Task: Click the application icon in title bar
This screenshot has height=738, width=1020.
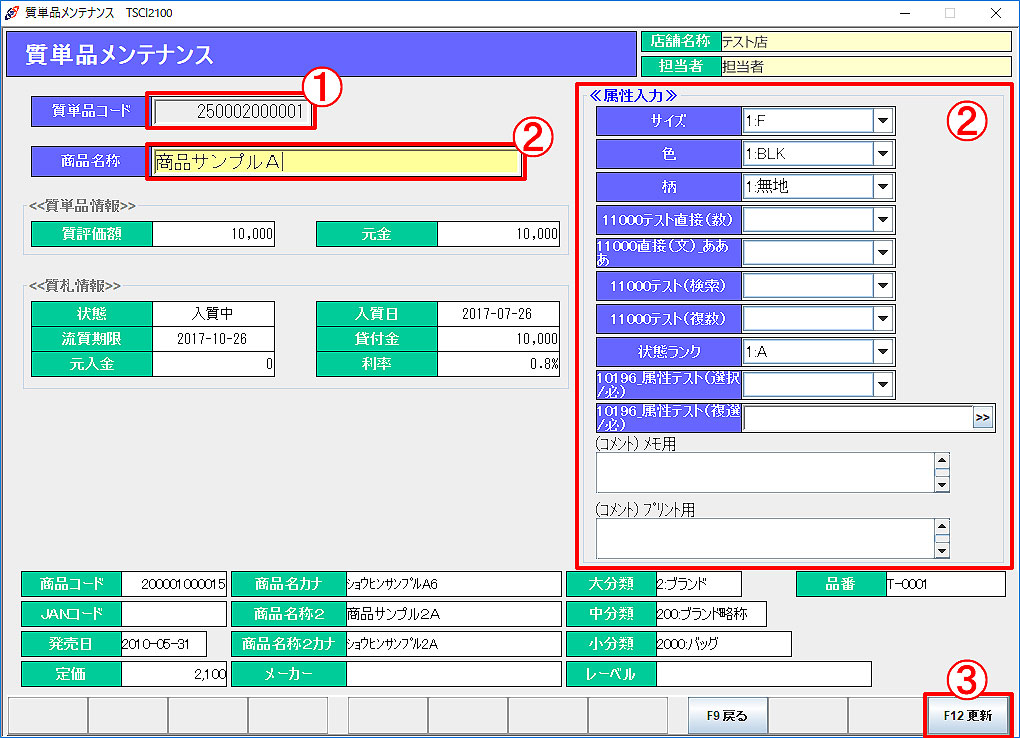Action: tap(11, 12)
